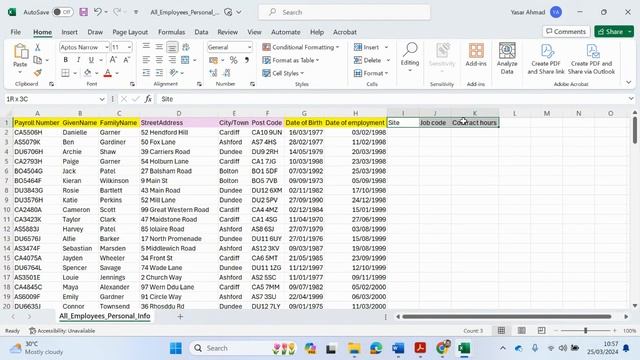640x360 pixels.
Task: Toggle the AutoSave switch
Action: pos(62,12)
